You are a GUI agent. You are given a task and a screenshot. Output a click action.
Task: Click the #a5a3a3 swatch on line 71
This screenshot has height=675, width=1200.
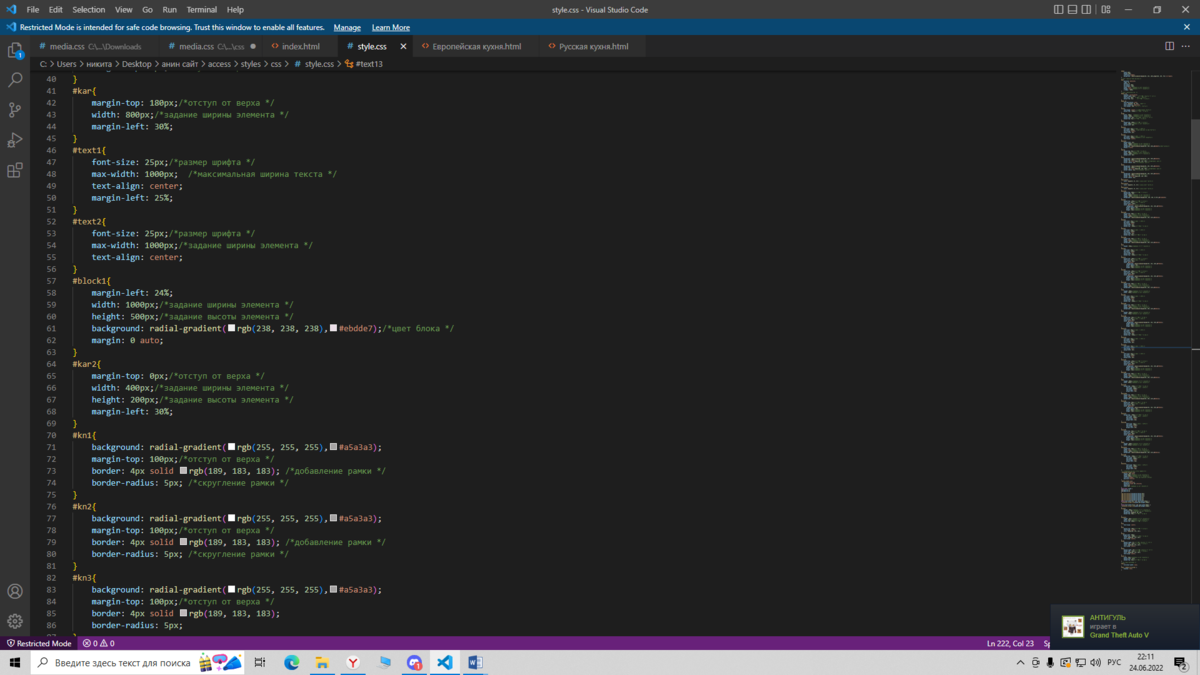pos(333,447)
